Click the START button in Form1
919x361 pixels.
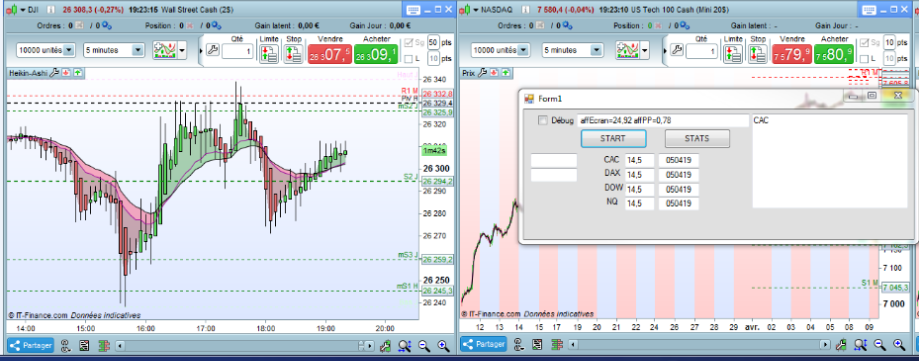pyautogui.click(x=613, y=139)
